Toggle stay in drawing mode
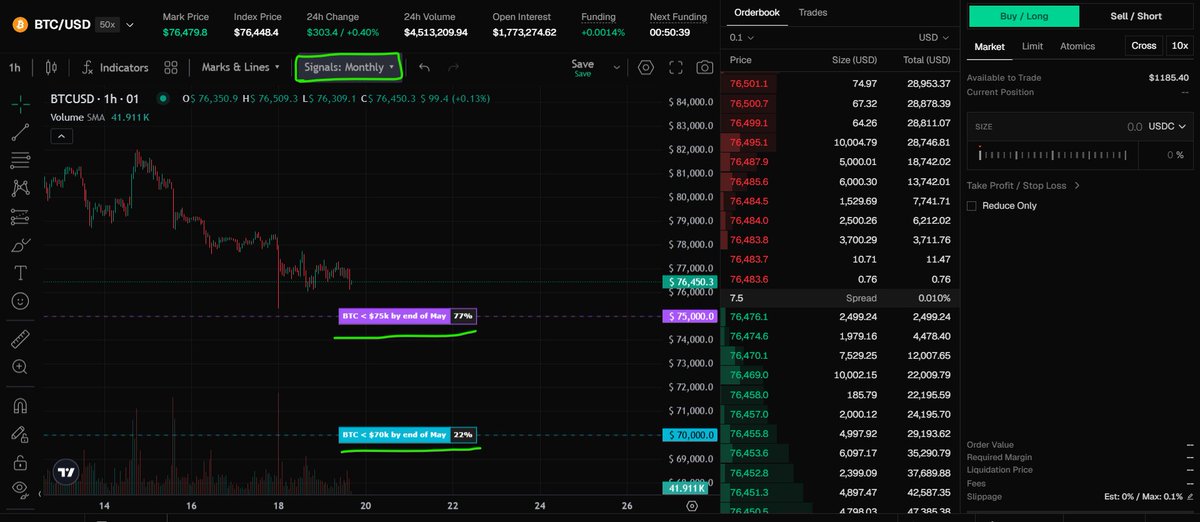Viewport: 1200px width, 522px height. pyautogui.click(x=20, y=434)
